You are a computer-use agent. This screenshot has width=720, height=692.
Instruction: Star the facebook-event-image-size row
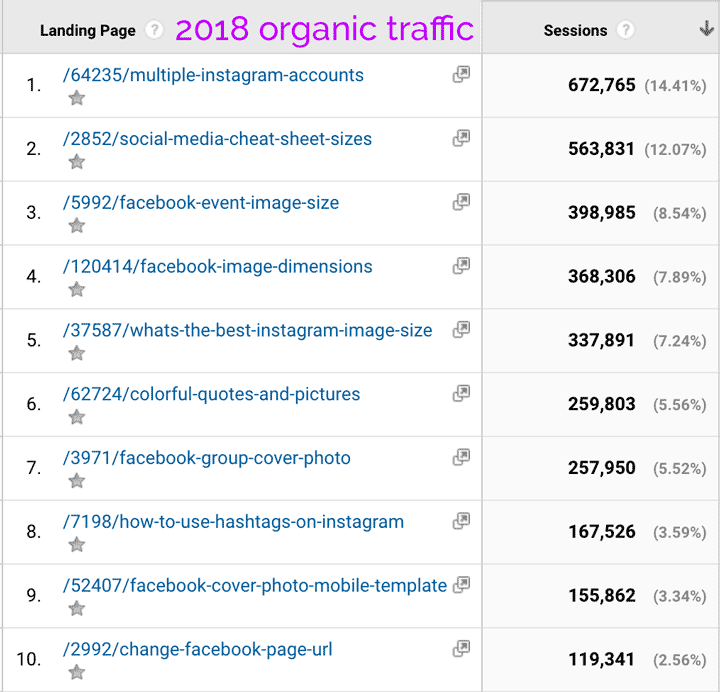pyautogui.click(x=77, y=225)
